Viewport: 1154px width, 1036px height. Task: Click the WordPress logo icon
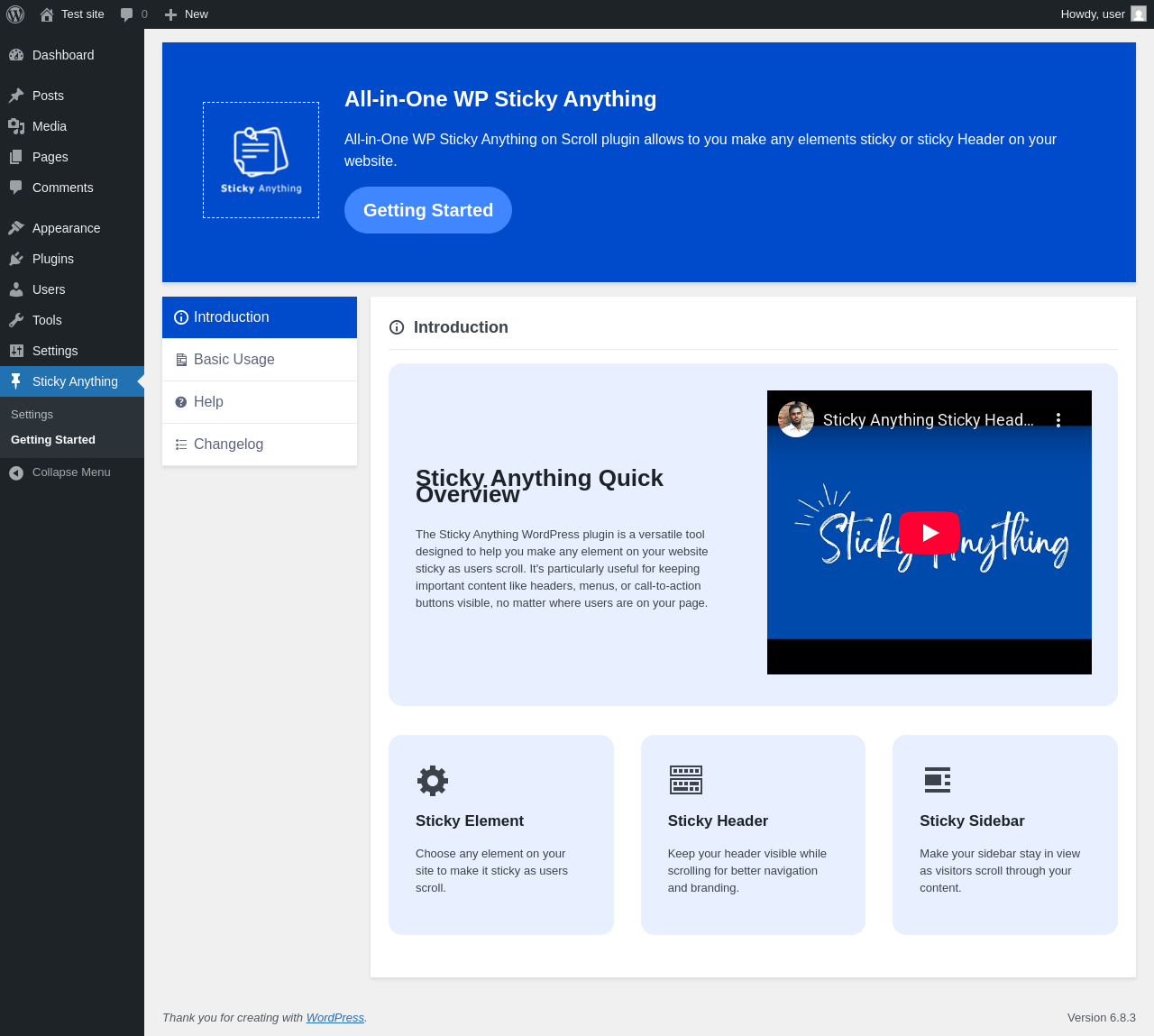[15, 14]
